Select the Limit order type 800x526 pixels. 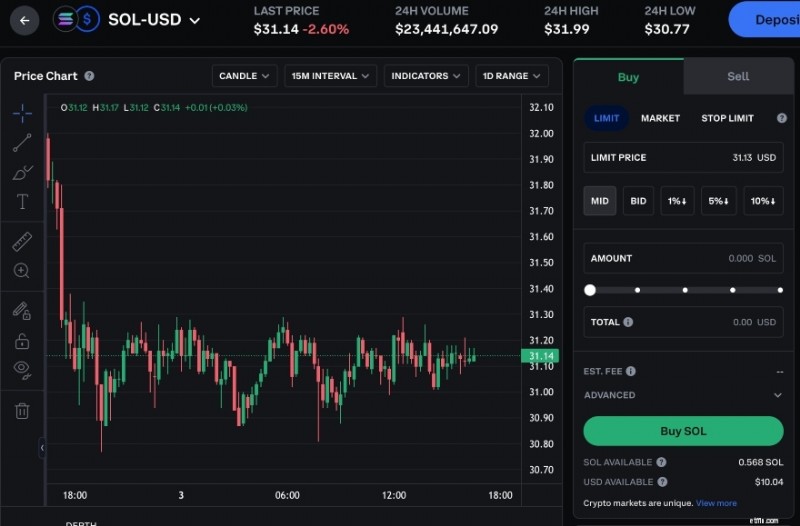pos(606,118)
